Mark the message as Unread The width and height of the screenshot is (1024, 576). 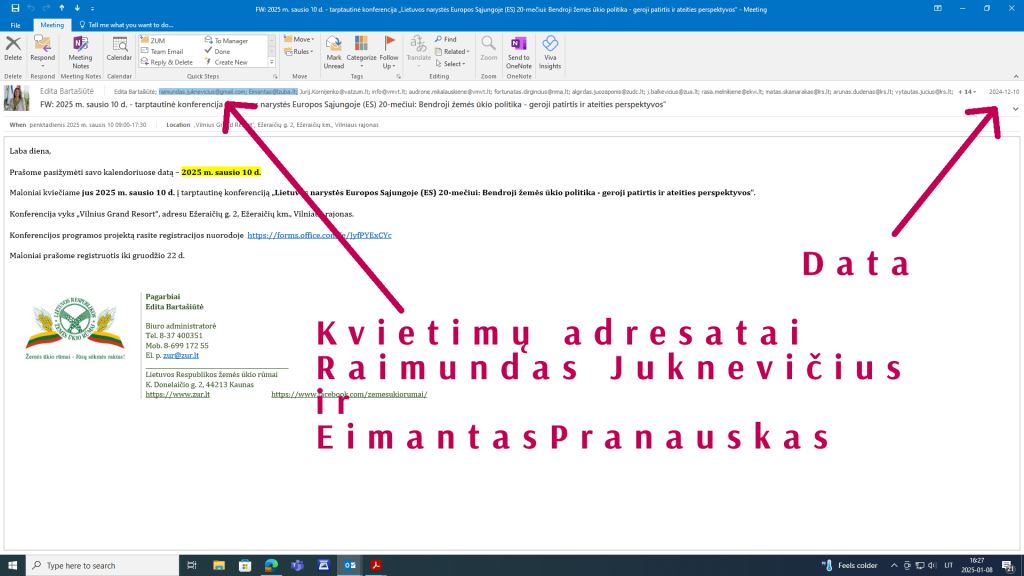(333, 52)
